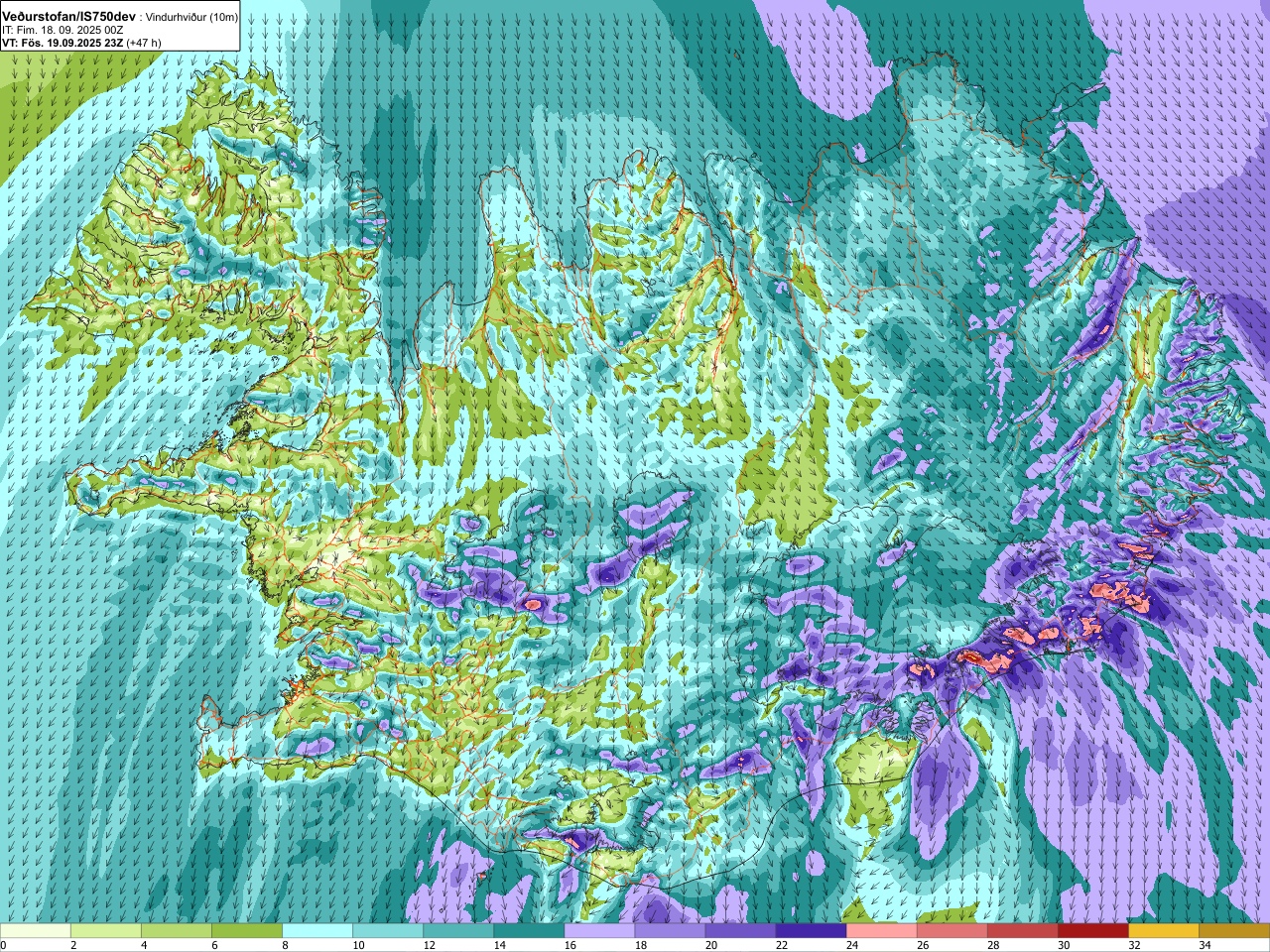Click the 28–30 red legend swatch

coord(1022,930)
